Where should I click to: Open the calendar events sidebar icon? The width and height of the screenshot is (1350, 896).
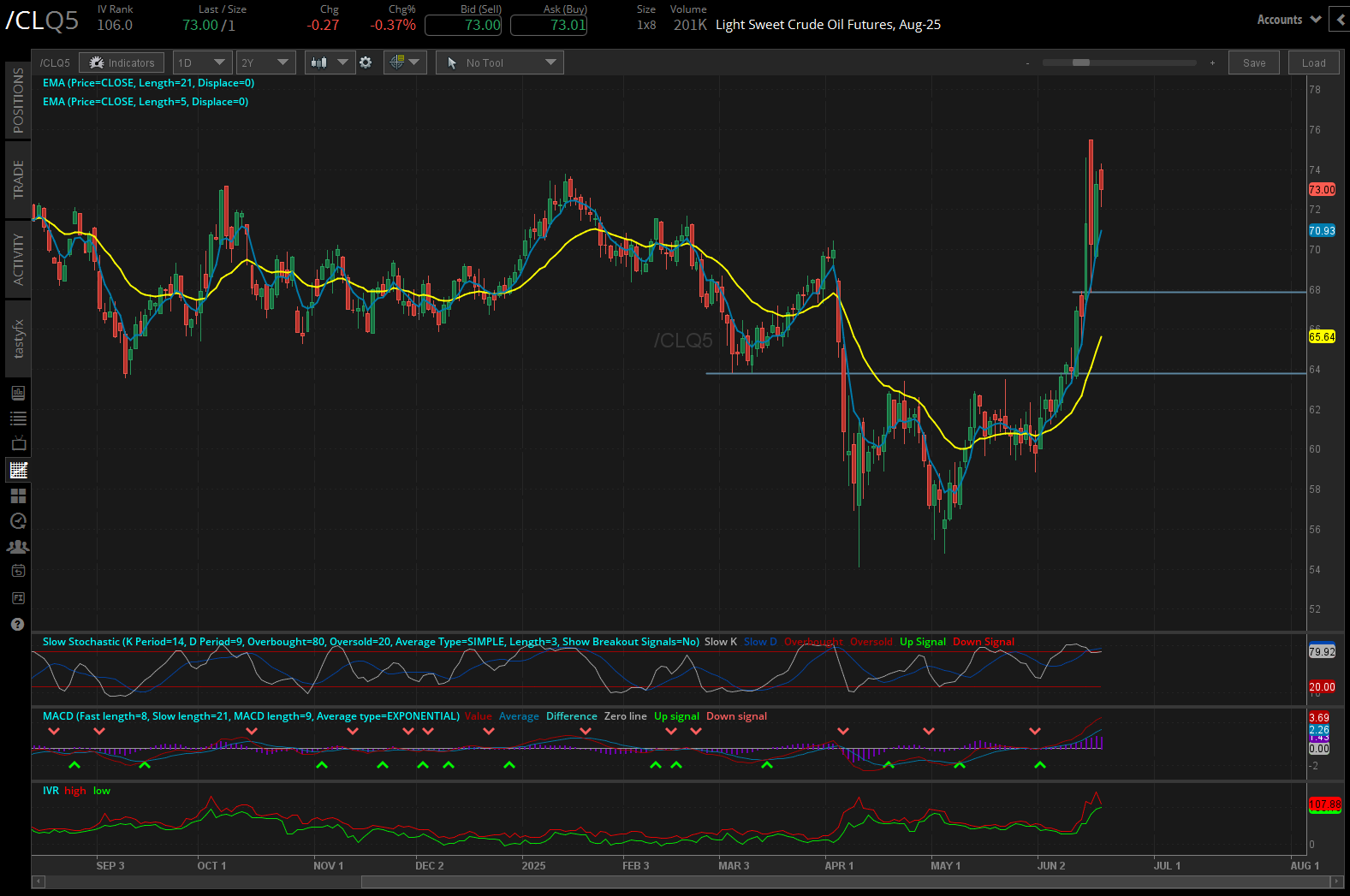(x=18, y=571)
